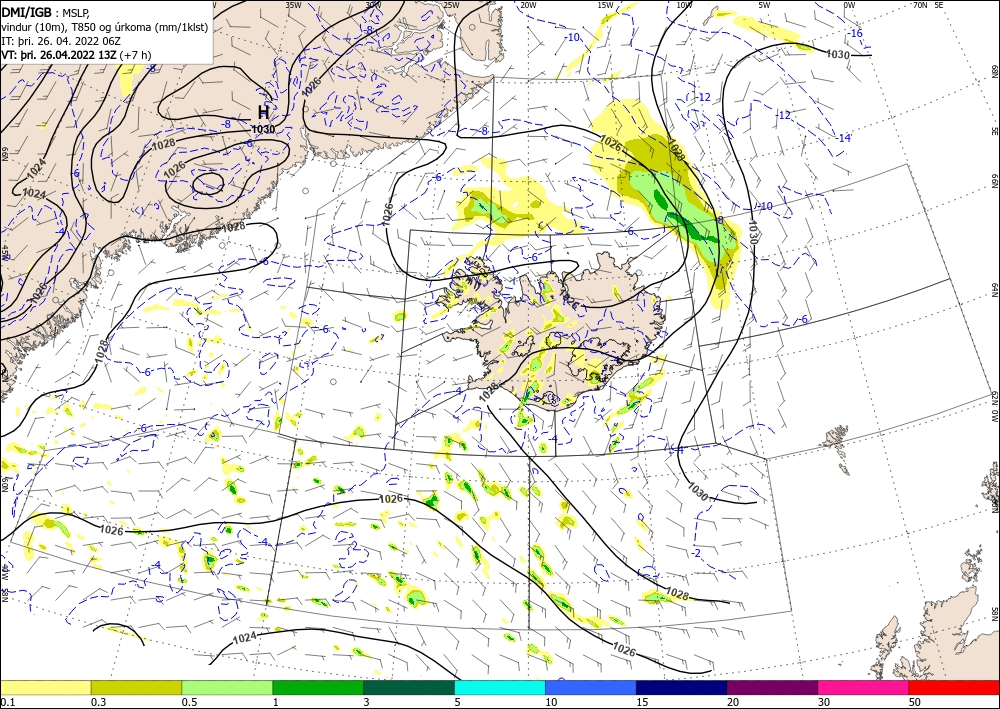Click the "10W" longitude label
The image size is (1000, 709).
coord(684,5)
